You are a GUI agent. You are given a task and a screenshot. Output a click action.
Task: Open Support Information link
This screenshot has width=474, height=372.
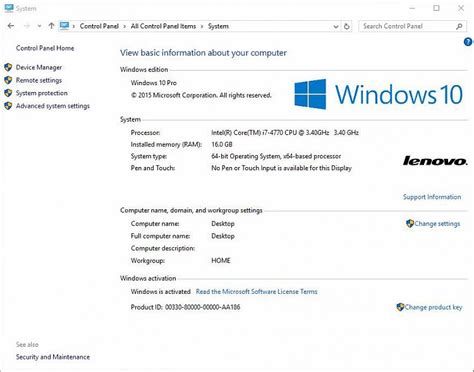[x=432, y=197]
